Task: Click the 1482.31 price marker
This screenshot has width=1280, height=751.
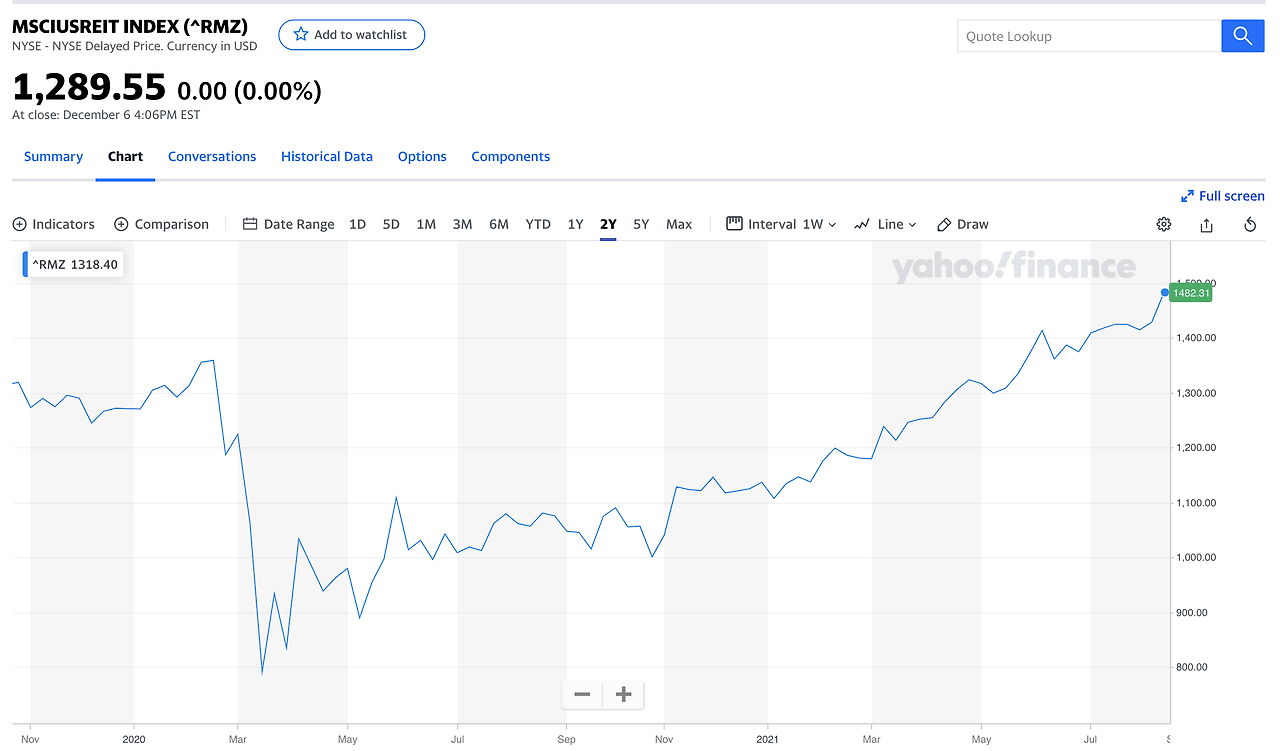Action: click(1191, 293)
